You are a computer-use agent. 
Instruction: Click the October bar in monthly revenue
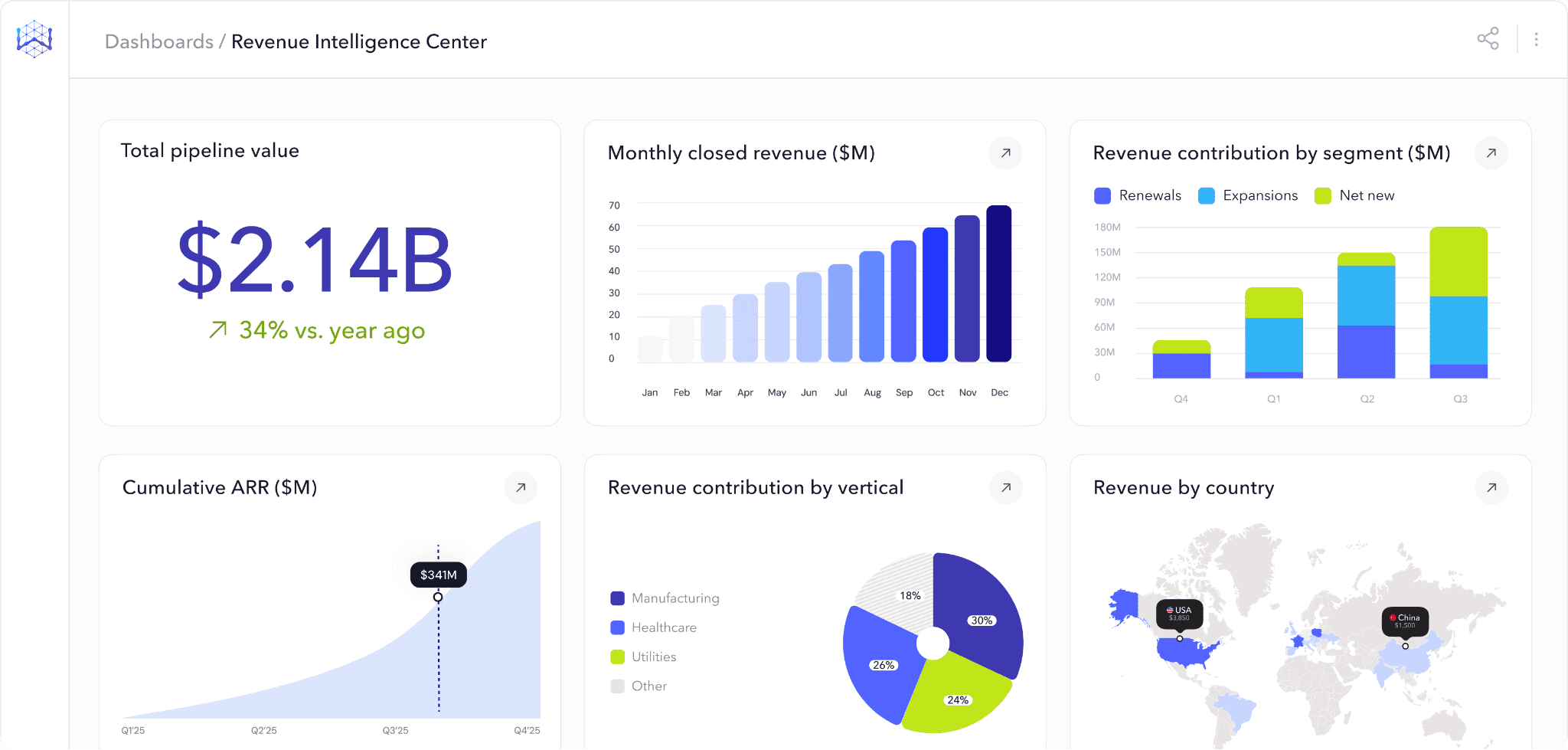tap(936, 295)
